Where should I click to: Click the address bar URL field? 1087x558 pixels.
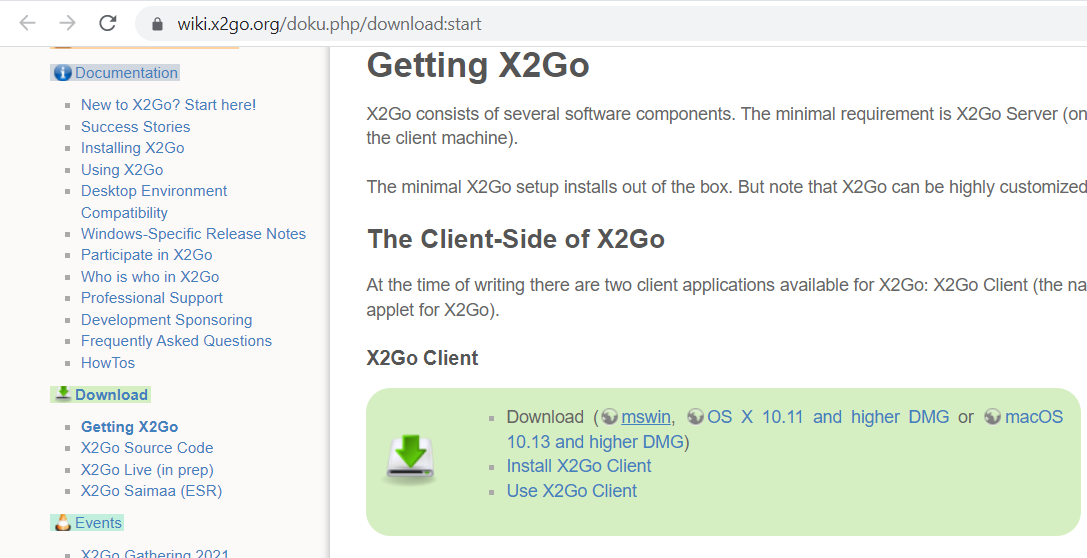pos(600,23)
